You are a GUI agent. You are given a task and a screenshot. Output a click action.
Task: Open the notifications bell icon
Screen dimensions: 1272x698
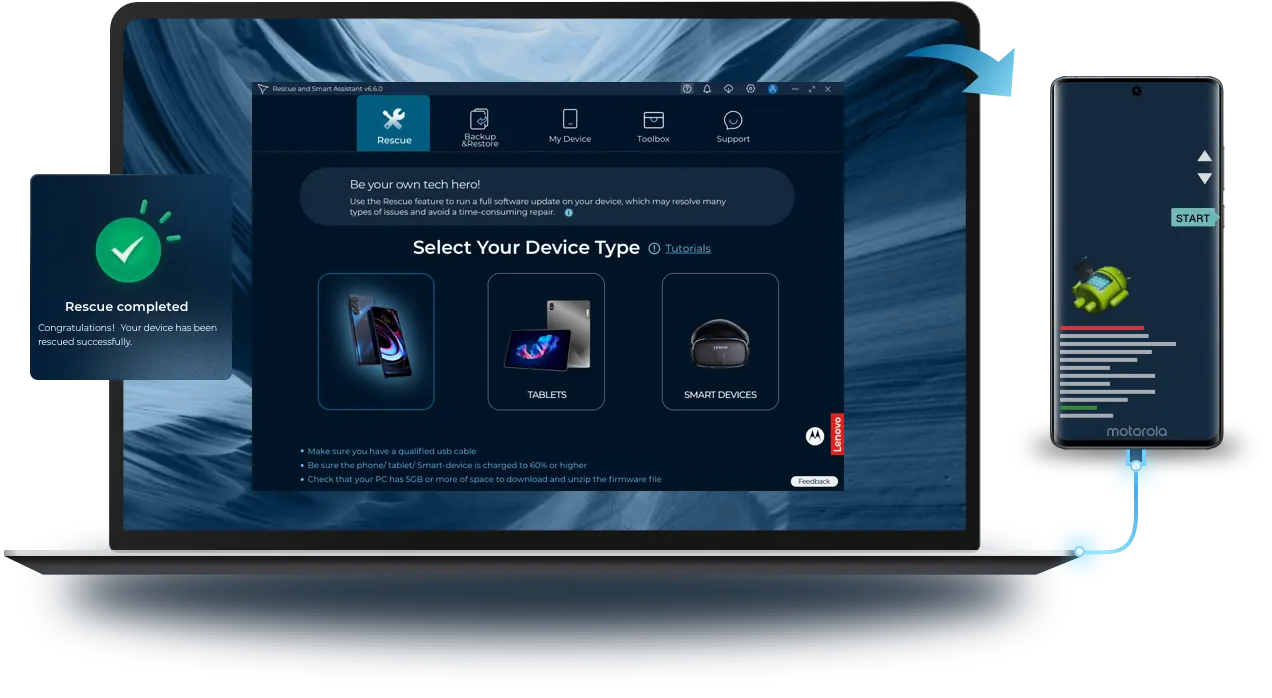(x=707, y=89)
